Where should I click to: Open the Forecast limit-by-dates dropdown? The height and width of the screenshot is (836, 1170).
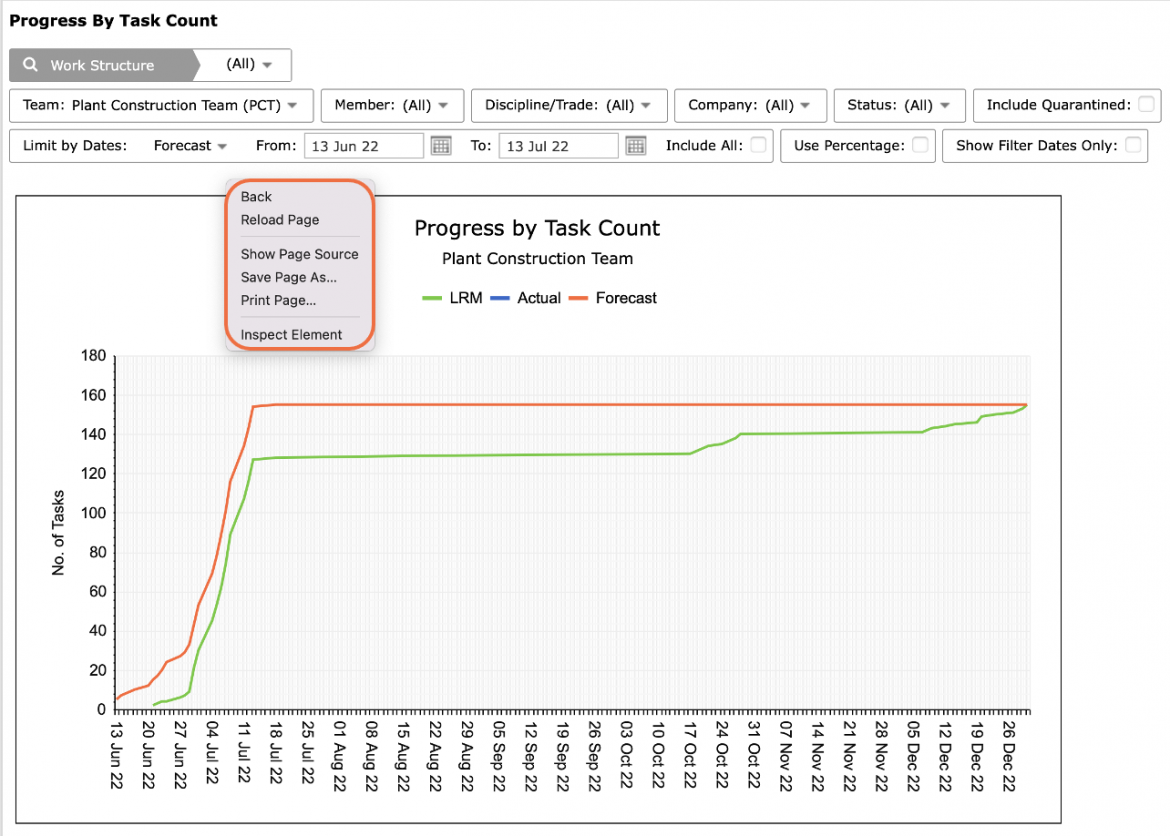pyautogui.click(x=190, y=146)
